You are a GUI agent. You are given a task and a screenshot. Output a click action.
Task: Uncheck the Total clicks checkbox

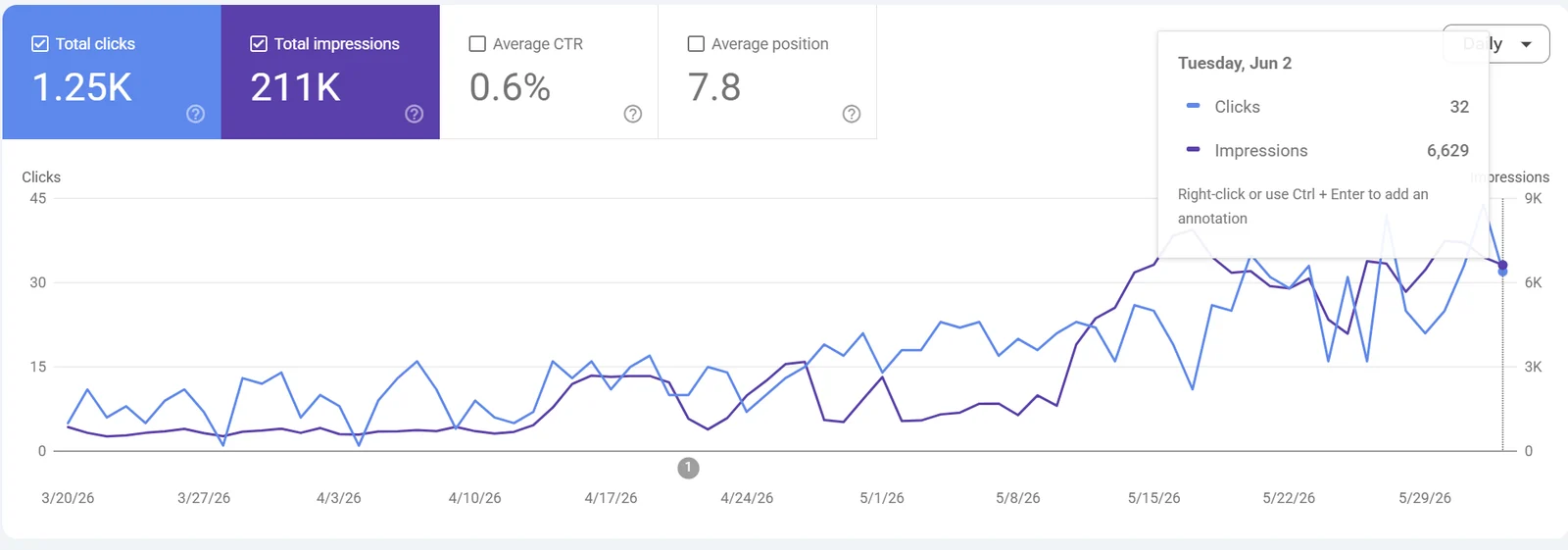click(x=40, y=44)
